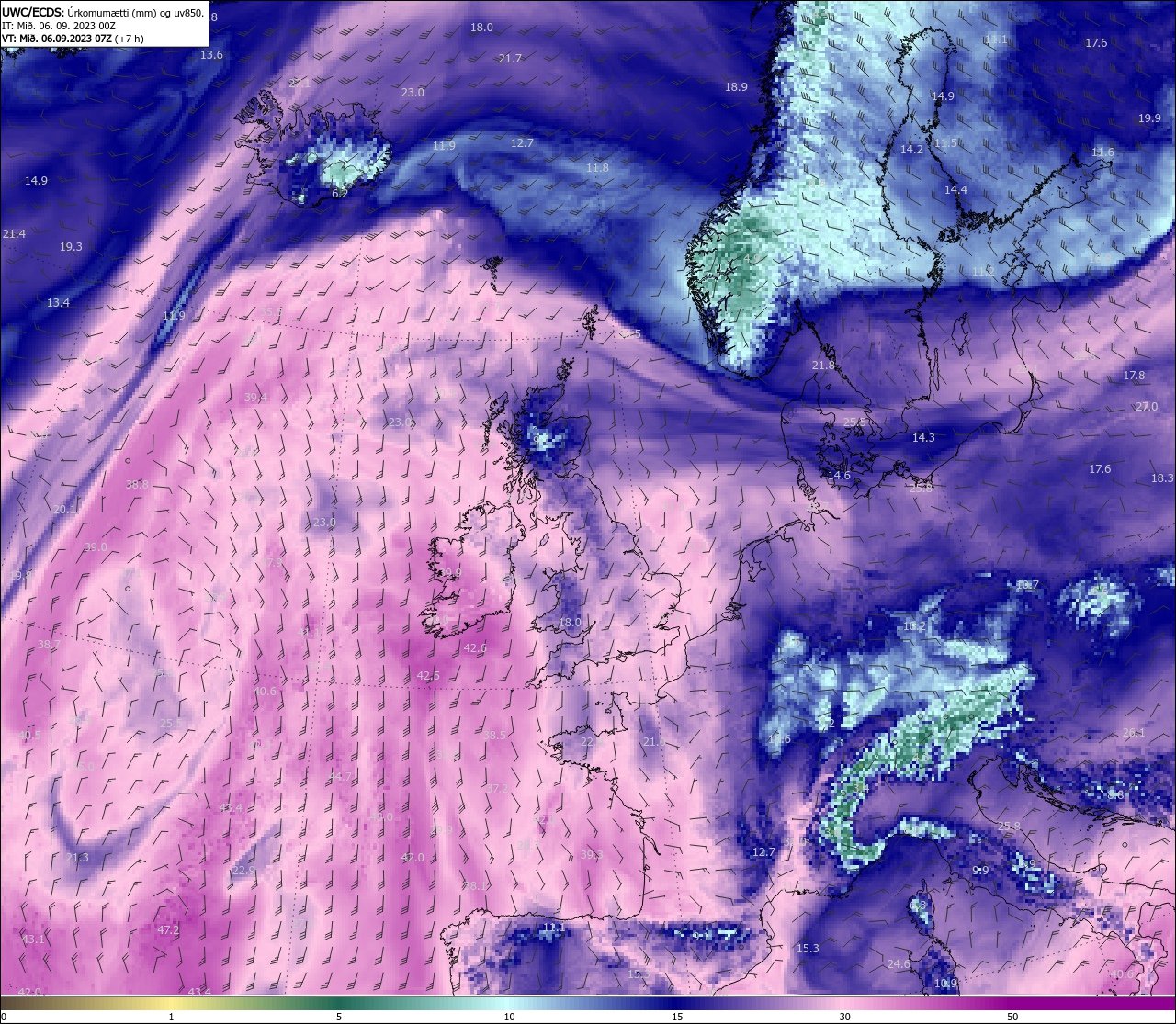The height and width of the screenshot is (1024, 1176).
Task: Click the 22.9 value label
Action: [243, 871]
